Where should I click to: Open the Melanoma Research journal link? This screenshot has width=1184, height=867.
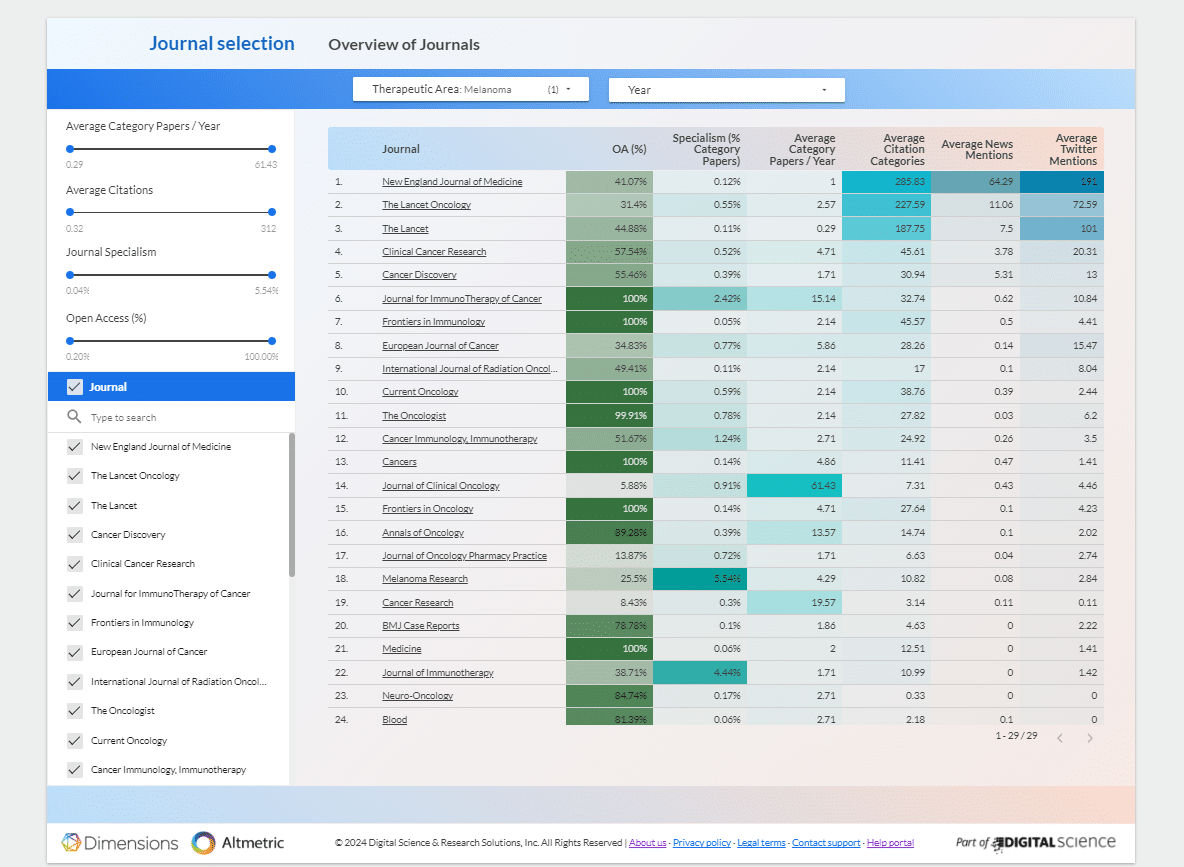click(425, 579)
